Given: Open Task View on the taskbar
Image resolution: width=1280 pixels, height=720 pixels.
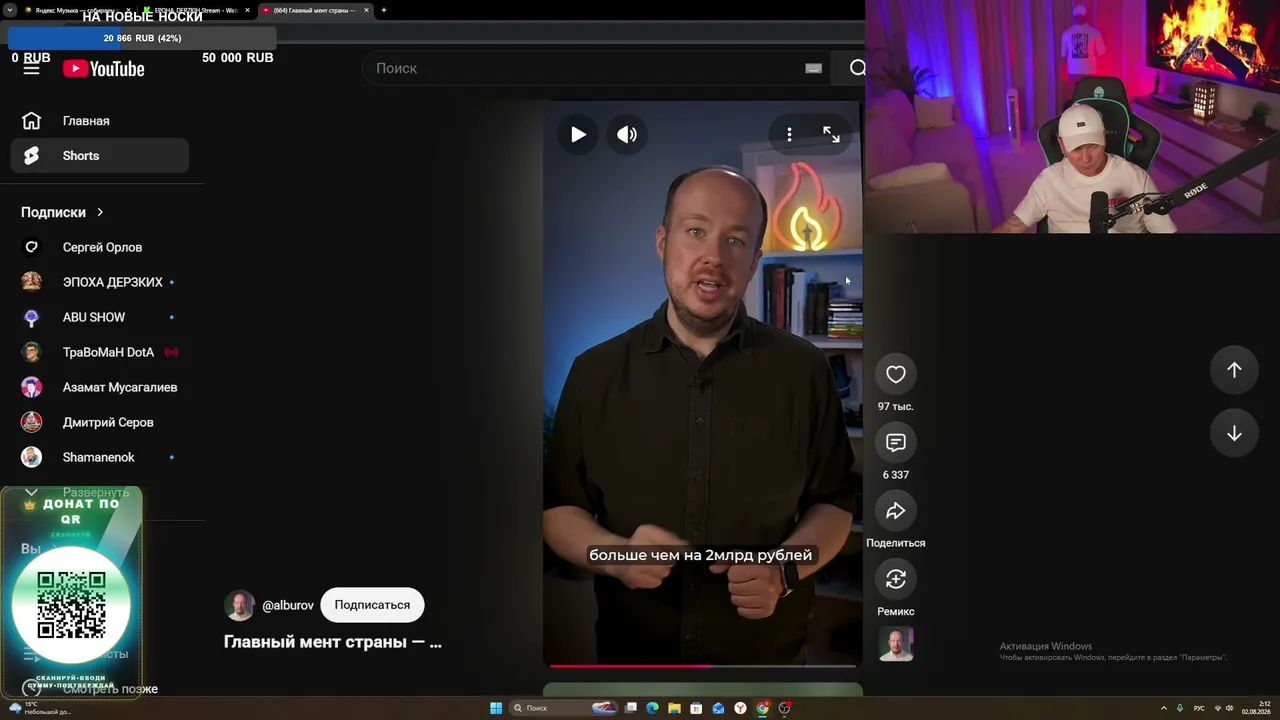Looking at the screenshot, I should [631, 708].
